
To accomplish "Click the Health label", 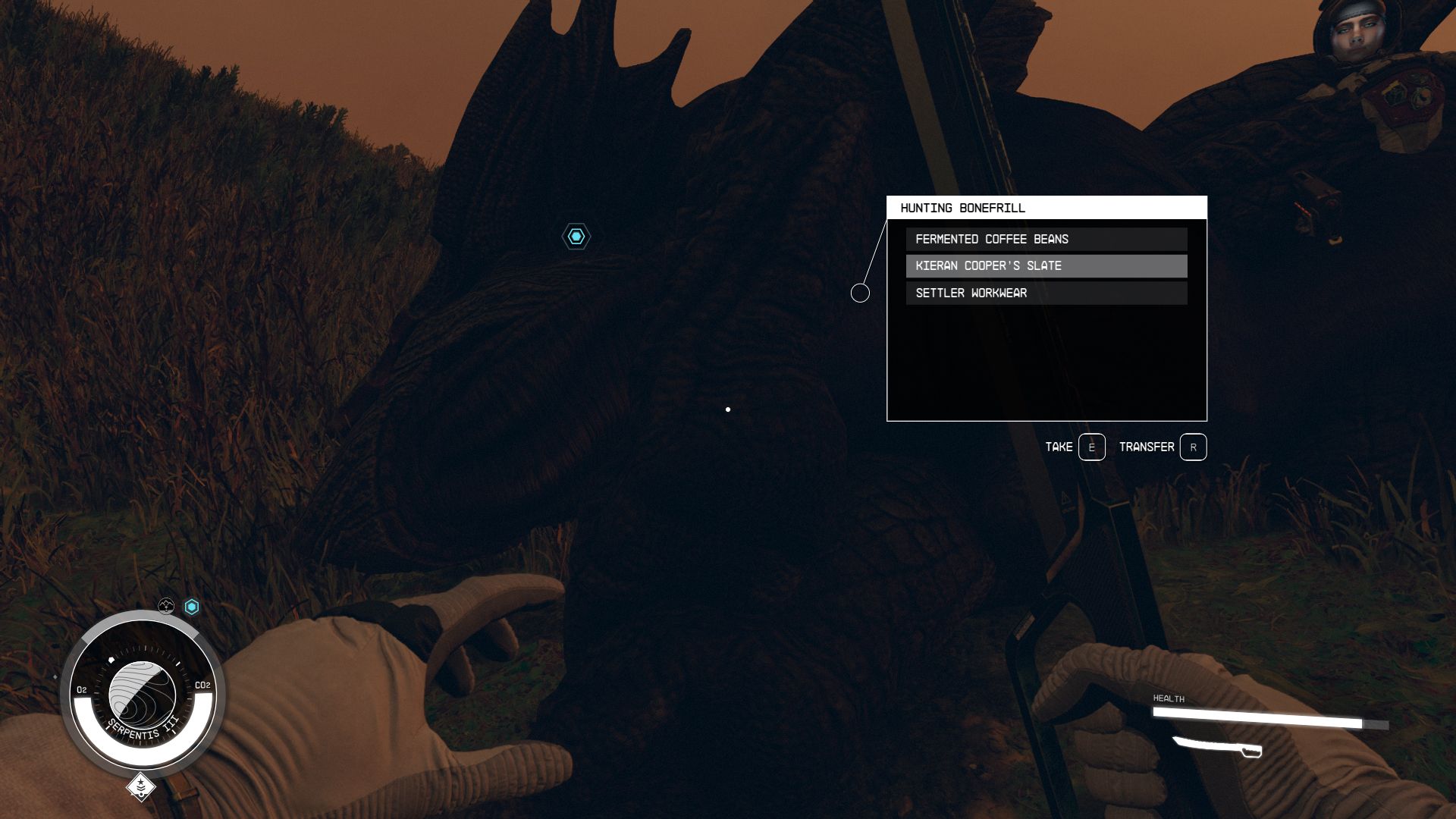I will click(1169, 698).
